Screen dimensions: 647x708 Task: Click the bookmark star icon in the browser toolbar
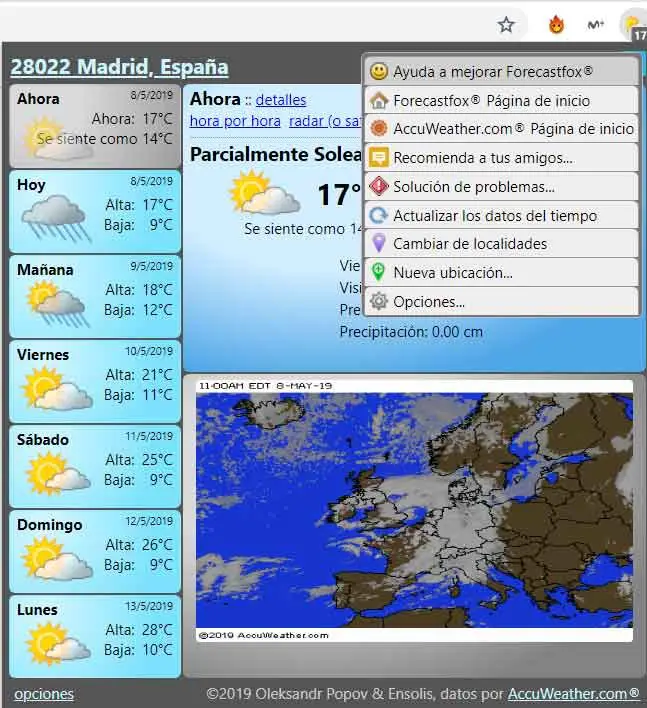coord(506,24)
